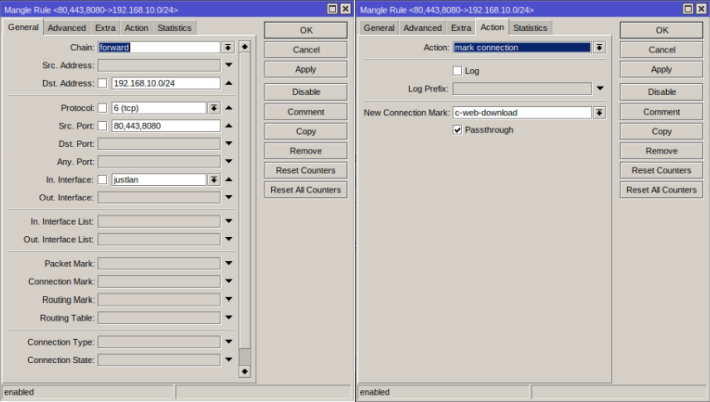The image size is (710, 402).
Task: Click Src. Port field 80,443,8080
Action: (x=166, y=126)
